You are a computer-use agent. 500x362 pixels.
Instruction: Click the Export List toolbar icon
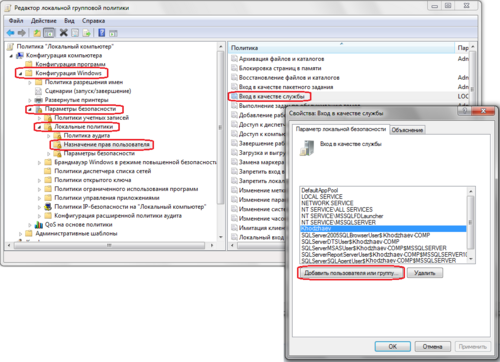87,33
